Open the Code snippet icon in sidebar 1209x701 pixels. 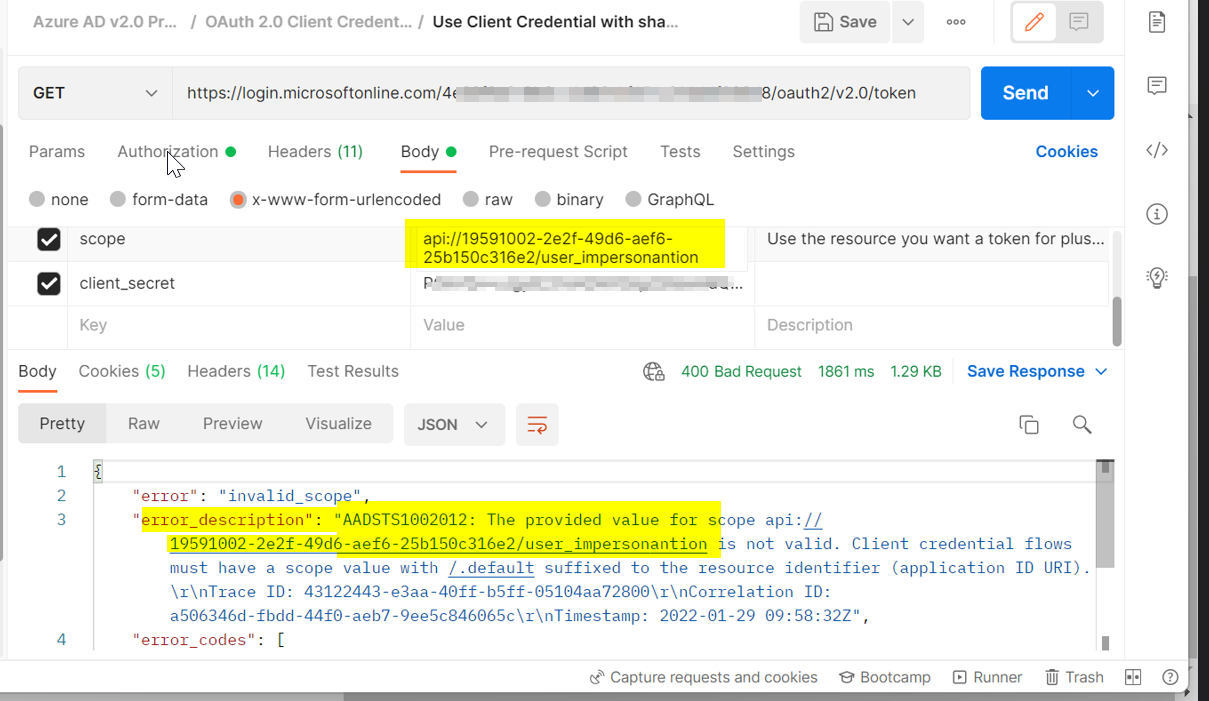click(x=1157, y=150)
